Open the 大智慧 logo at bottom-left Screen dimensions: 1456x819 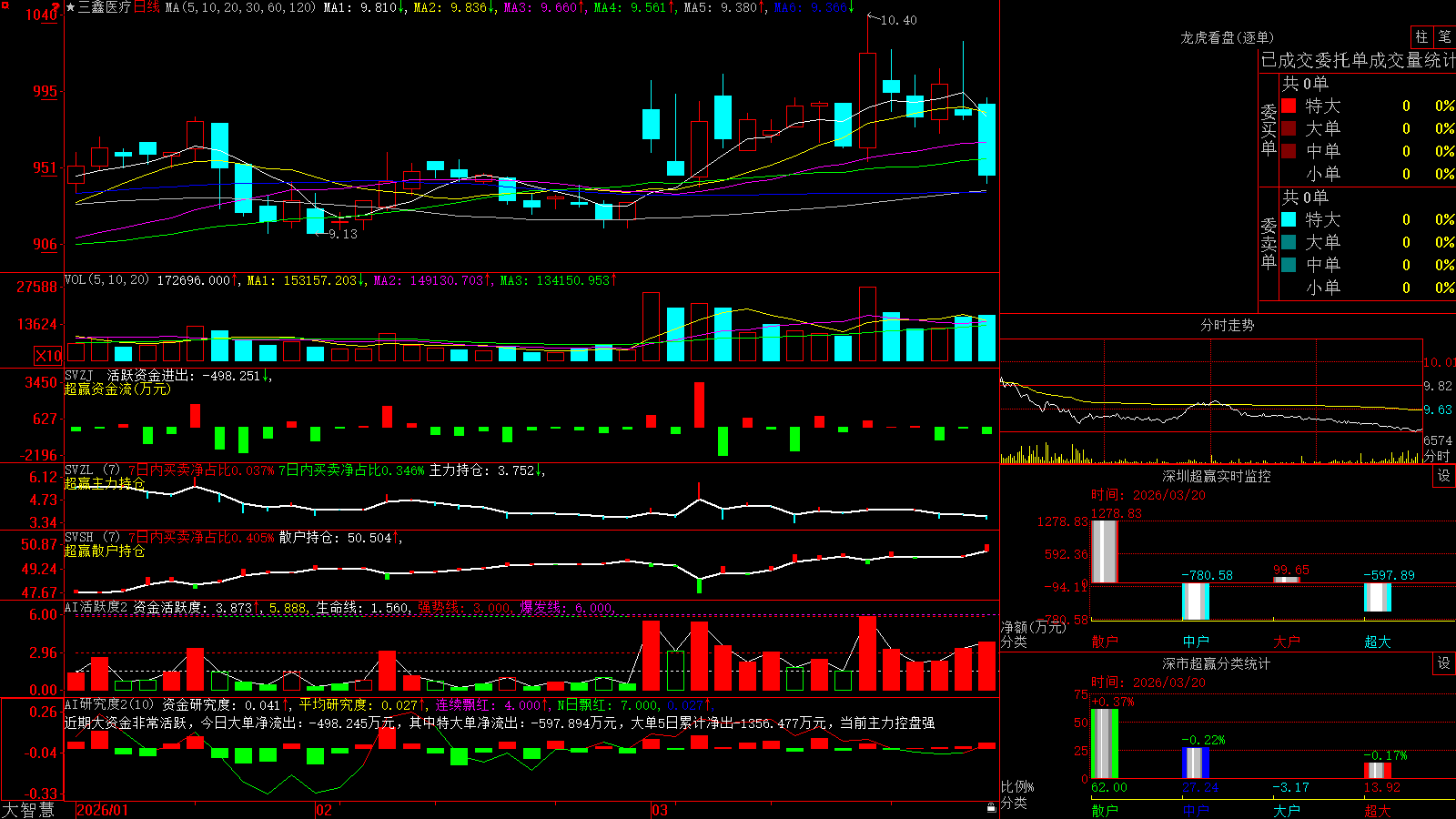point(28,810)
